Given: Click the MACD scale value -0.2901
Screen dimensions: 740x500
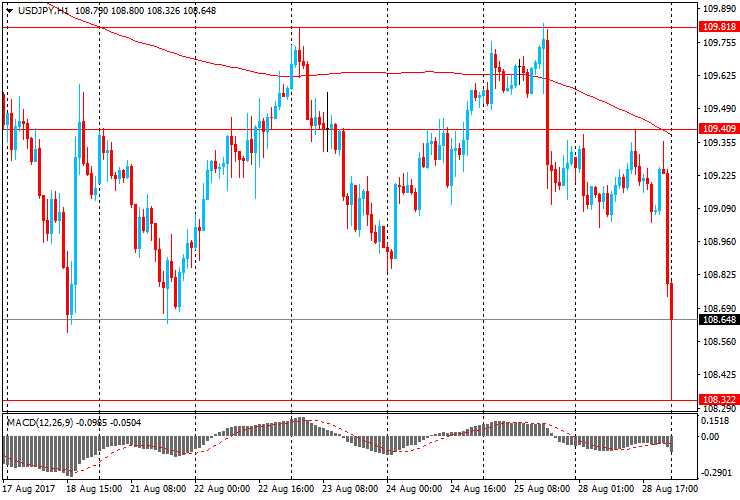Looking at the screenshot, I should (x=715, y=473).
